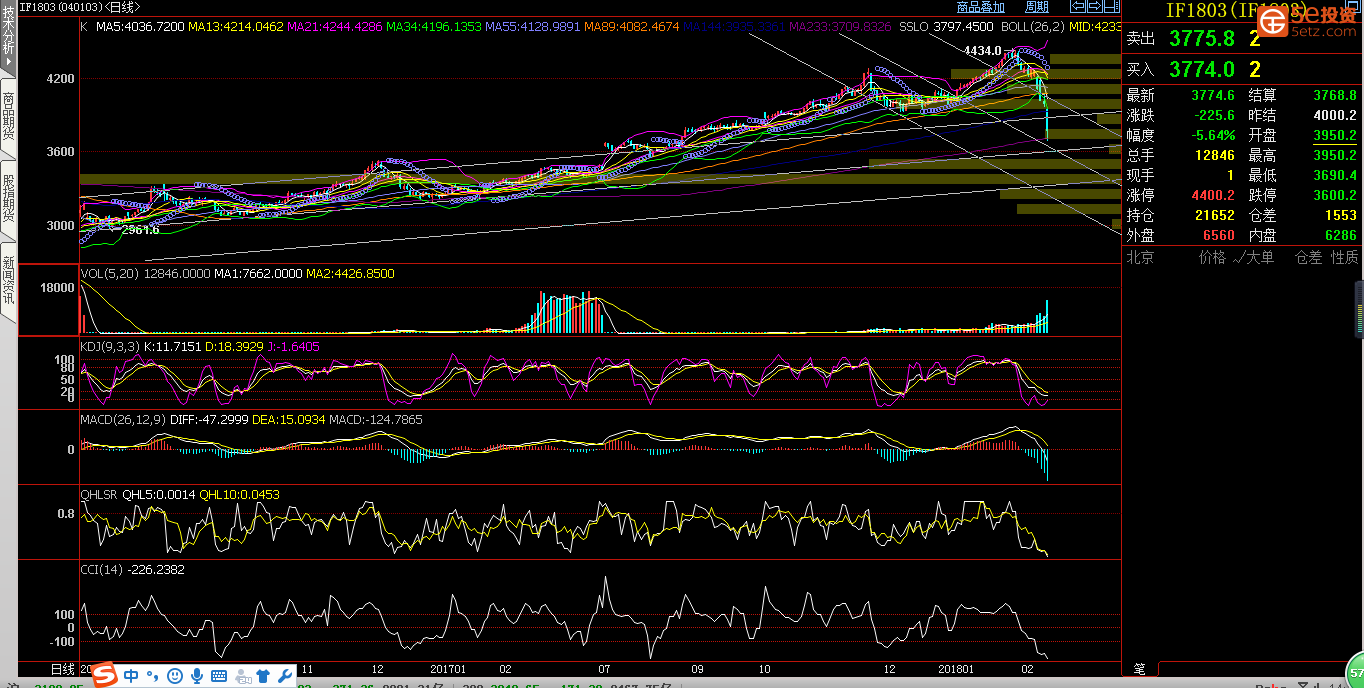1364x688 pixels.
Task: Click the small meter widget at right edge
Action: 1359,310
